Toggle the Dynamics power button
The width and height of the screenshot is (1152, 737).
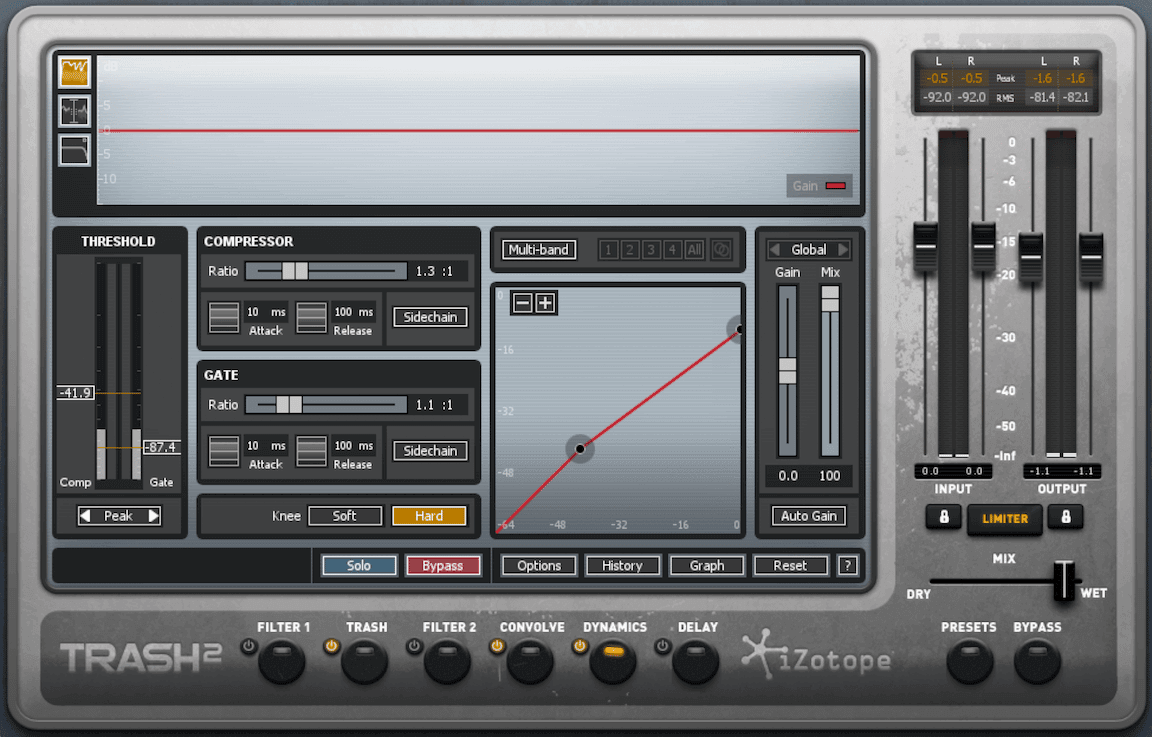tap(580, 647)
